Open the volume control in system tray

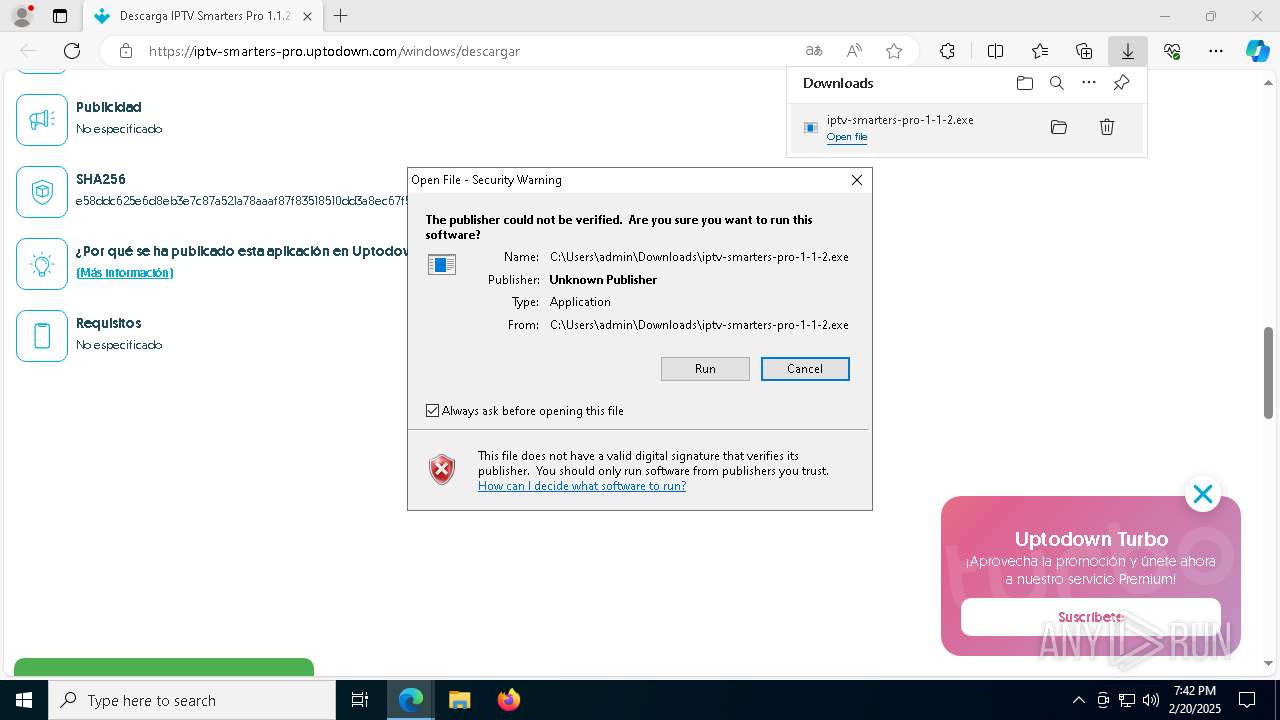1151,700
